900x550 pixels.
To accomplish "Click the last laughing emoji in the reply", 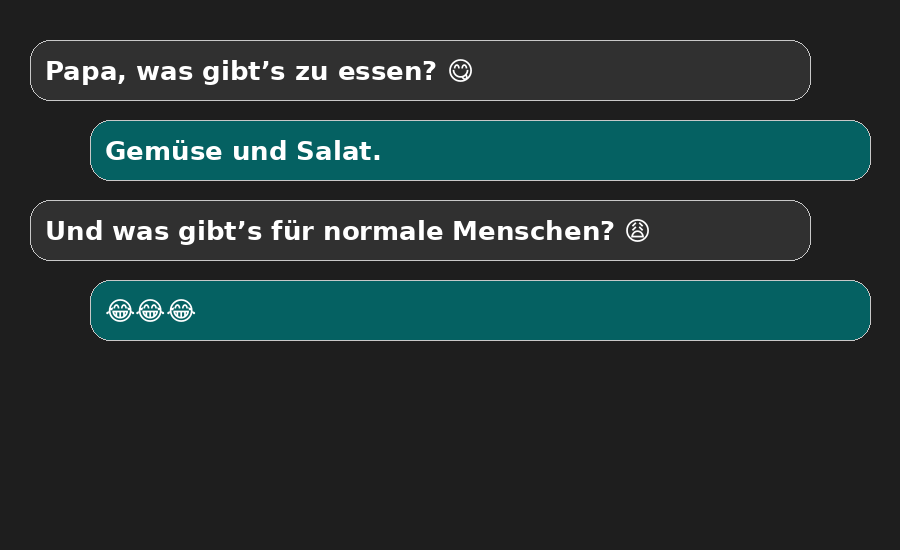I will tap(181, 311).
